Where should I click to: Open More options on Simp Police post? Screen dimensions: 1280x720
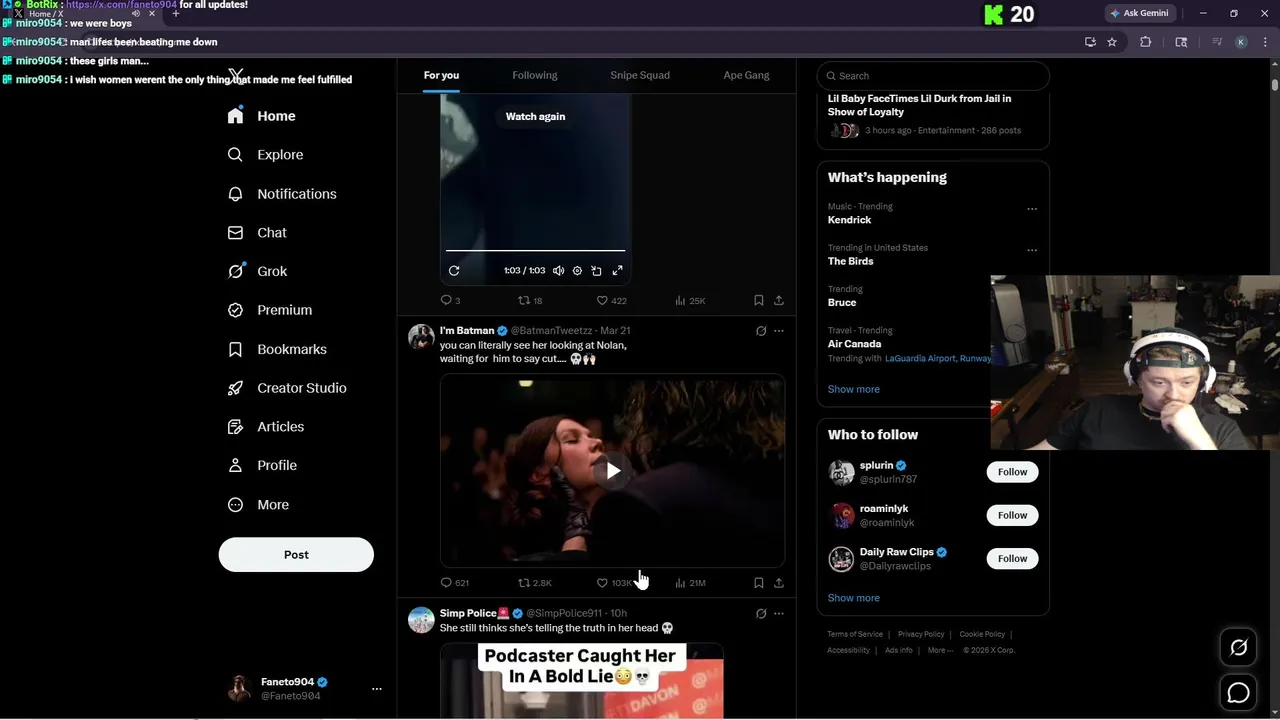click(779, 614)
